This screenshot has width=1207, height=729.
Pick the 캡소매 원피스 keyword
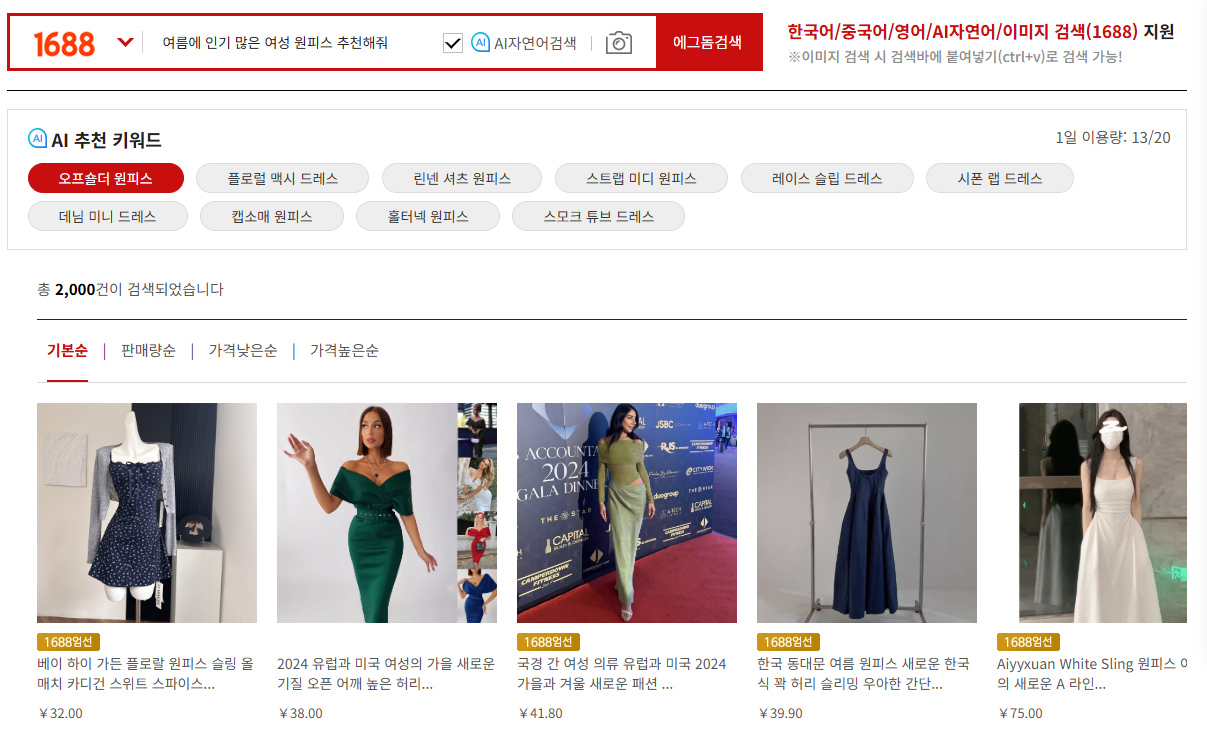point(272,216)
